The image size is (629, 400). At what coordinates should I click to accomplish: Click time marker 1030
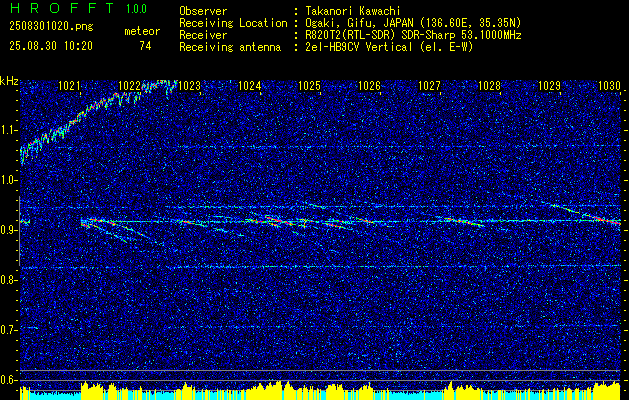(x=609, y=85)
